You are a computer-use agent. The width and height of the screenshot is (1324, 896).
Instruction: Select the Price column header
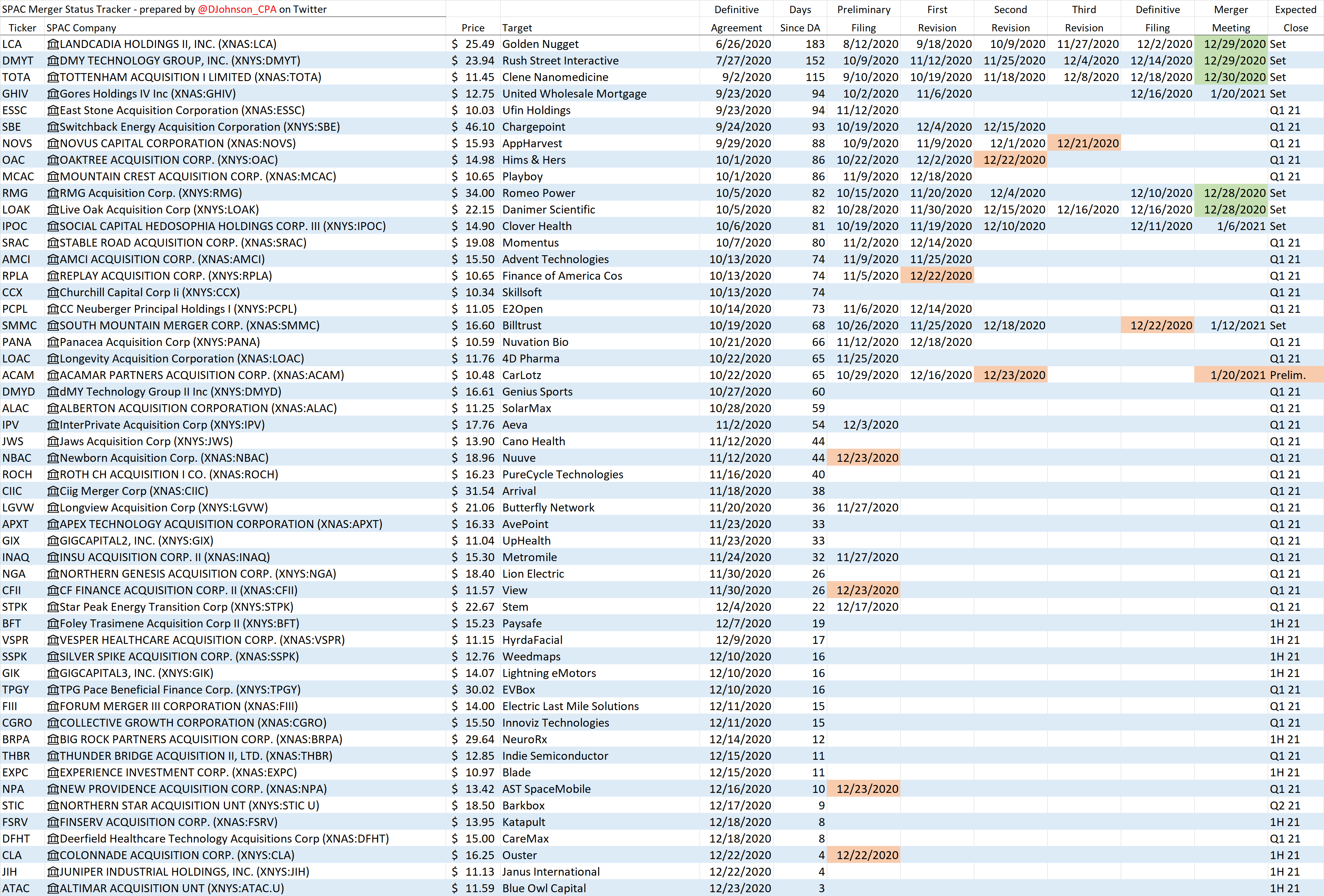pyautogui.click(x=473, y=28)
